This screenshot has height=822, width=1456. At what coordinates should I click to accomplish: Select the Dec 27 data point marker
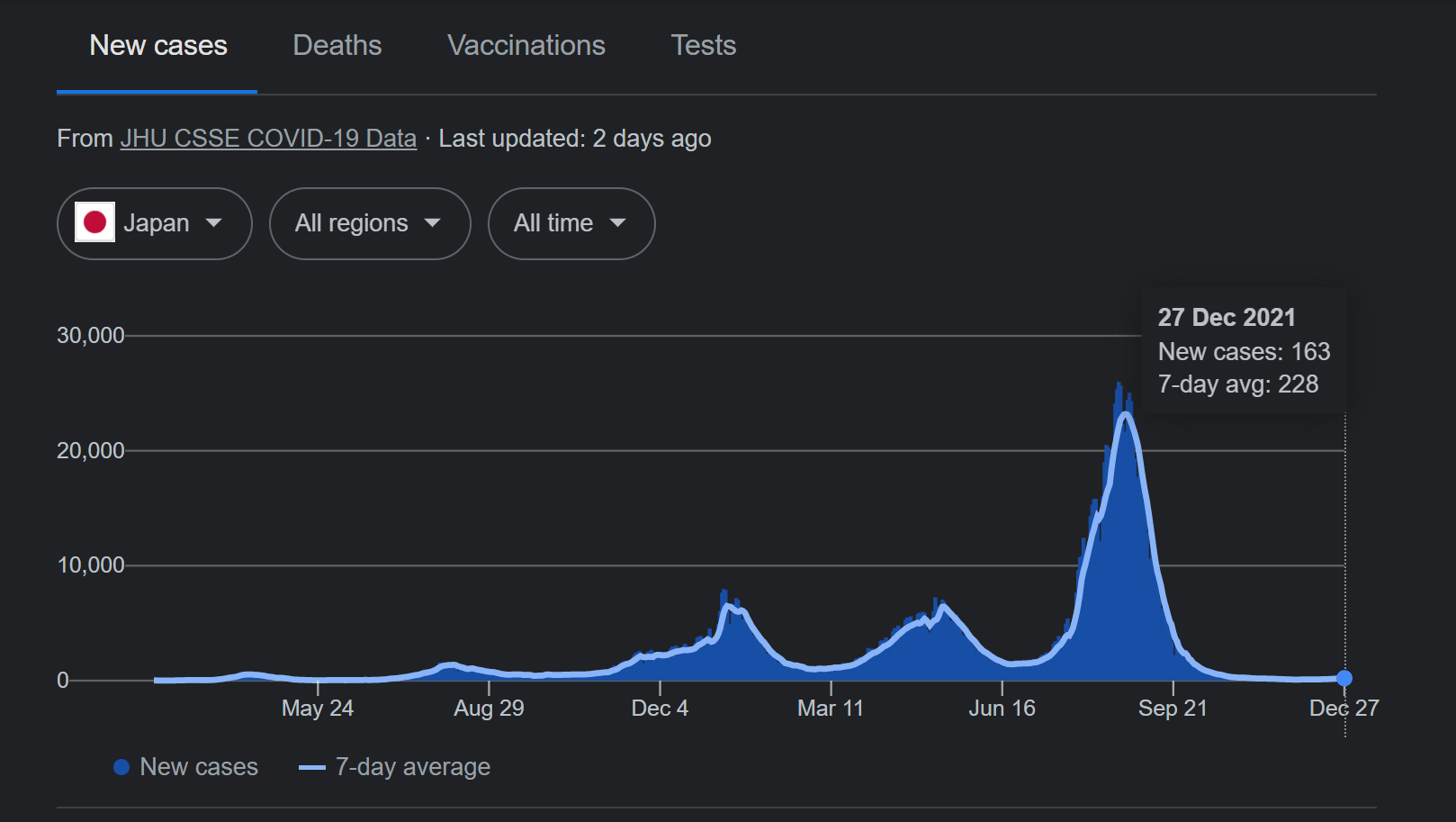1344,678
